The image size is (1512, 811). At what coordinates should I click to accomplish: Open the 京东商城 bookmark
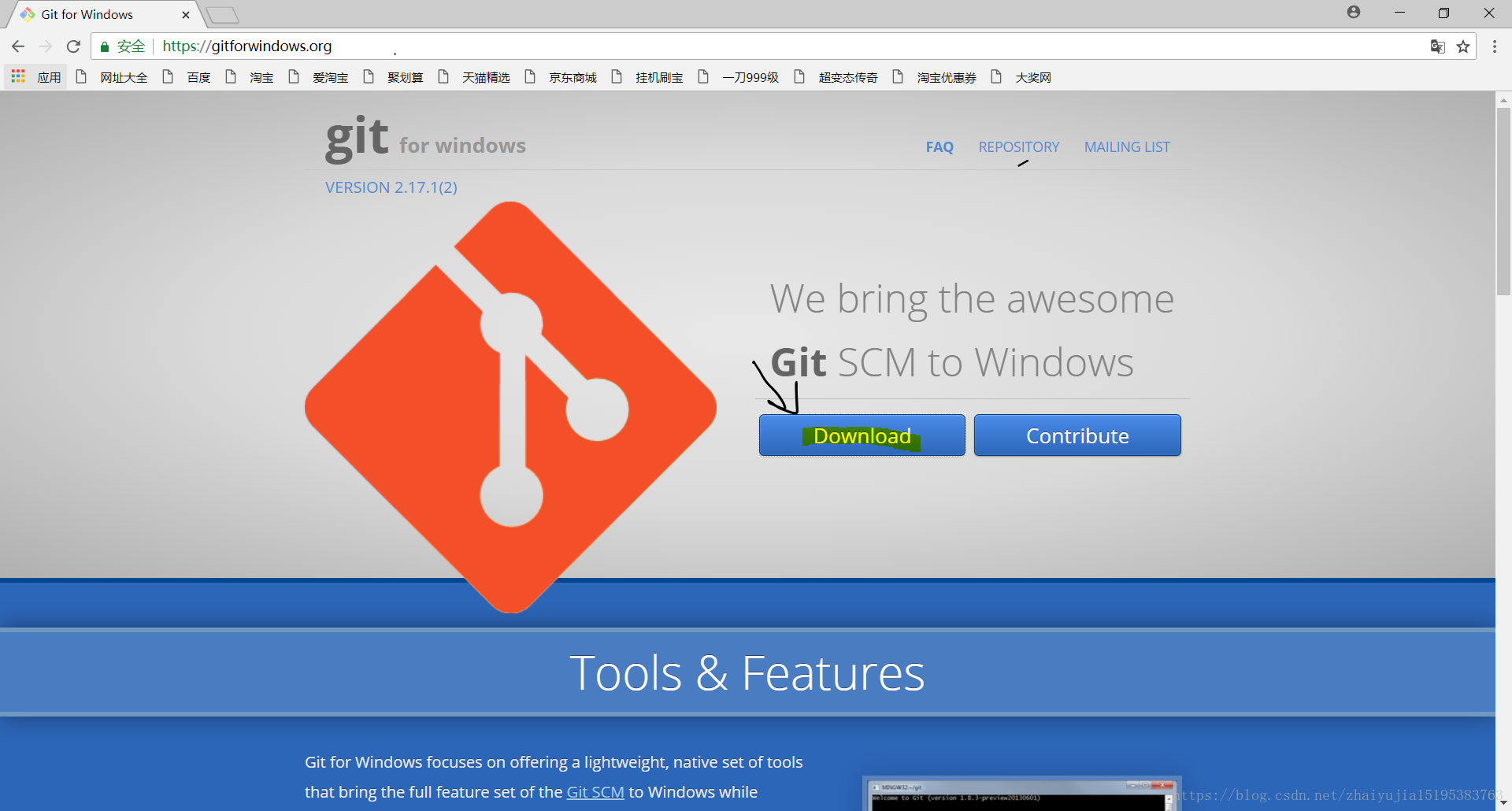coord(560,77)
